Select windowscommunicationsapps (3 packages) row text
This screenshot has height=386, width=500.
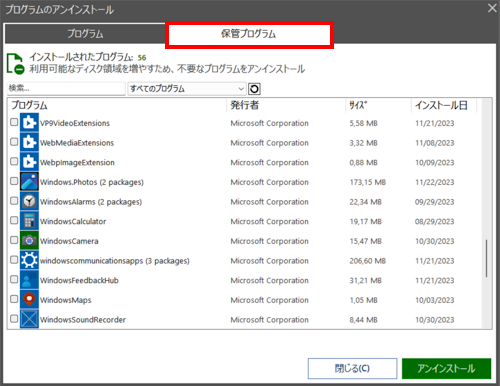[115, 261]
